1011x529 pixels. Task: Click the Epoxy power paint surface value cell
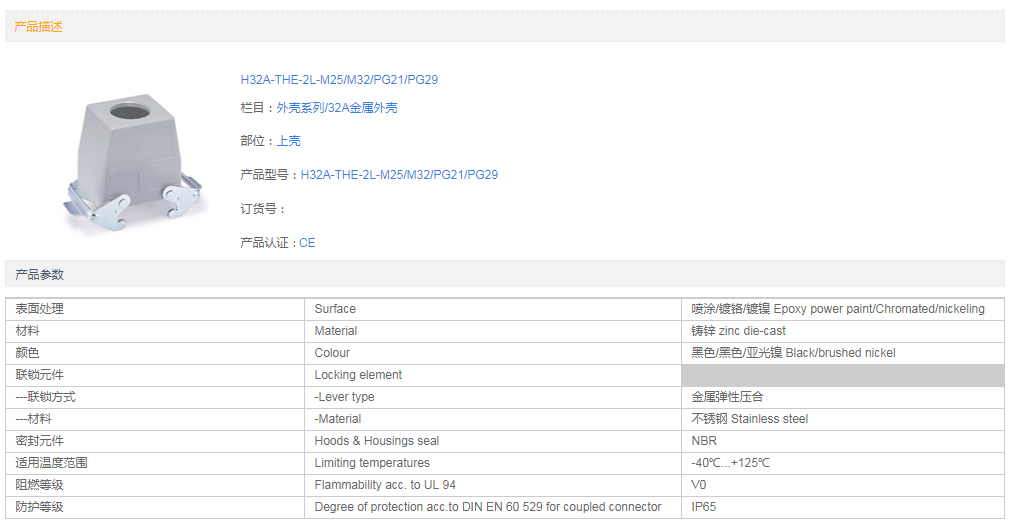837,309
